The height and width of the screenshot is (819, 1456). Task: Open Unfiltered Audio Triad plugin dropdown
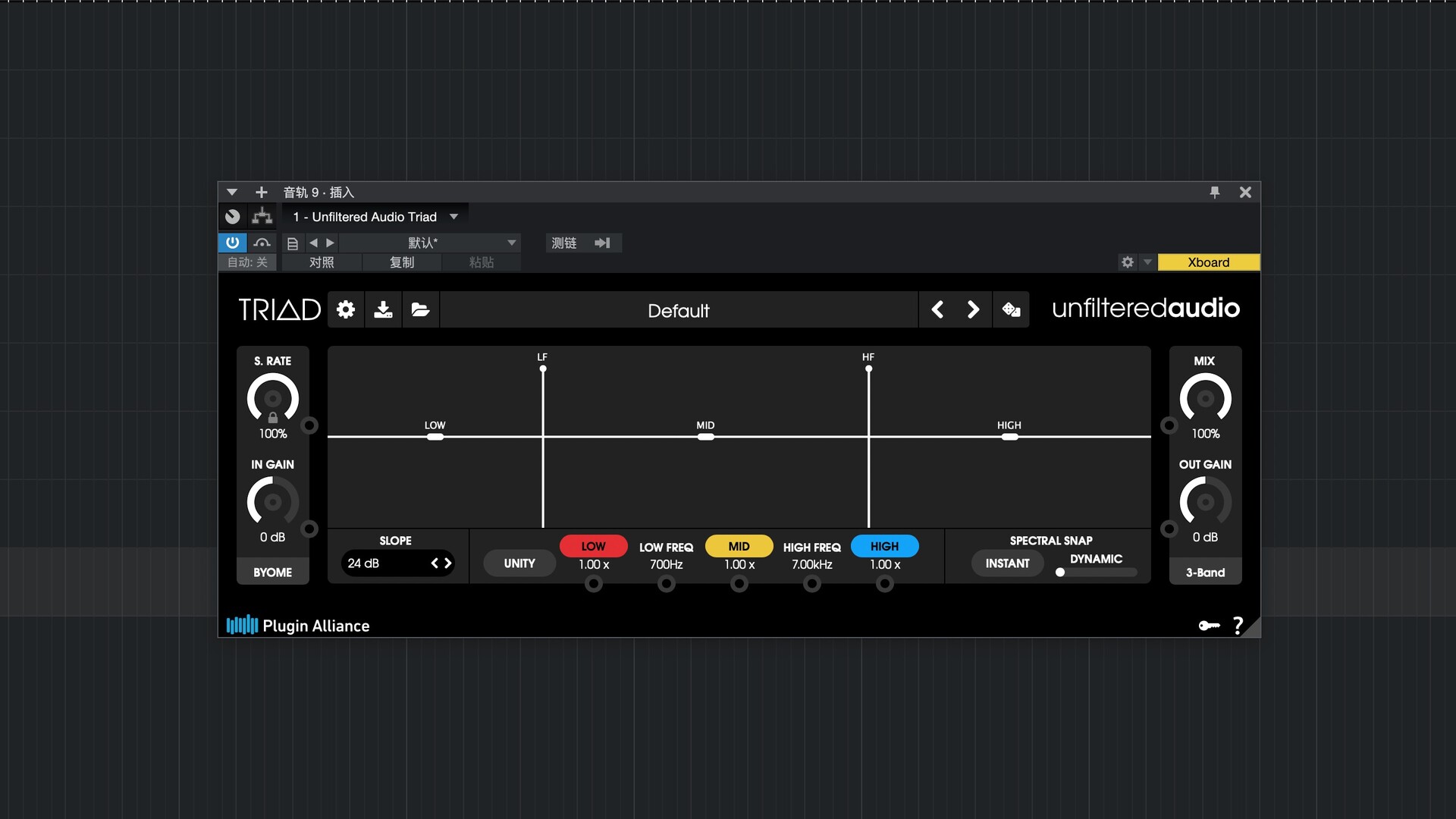click(x=375, y=217)
